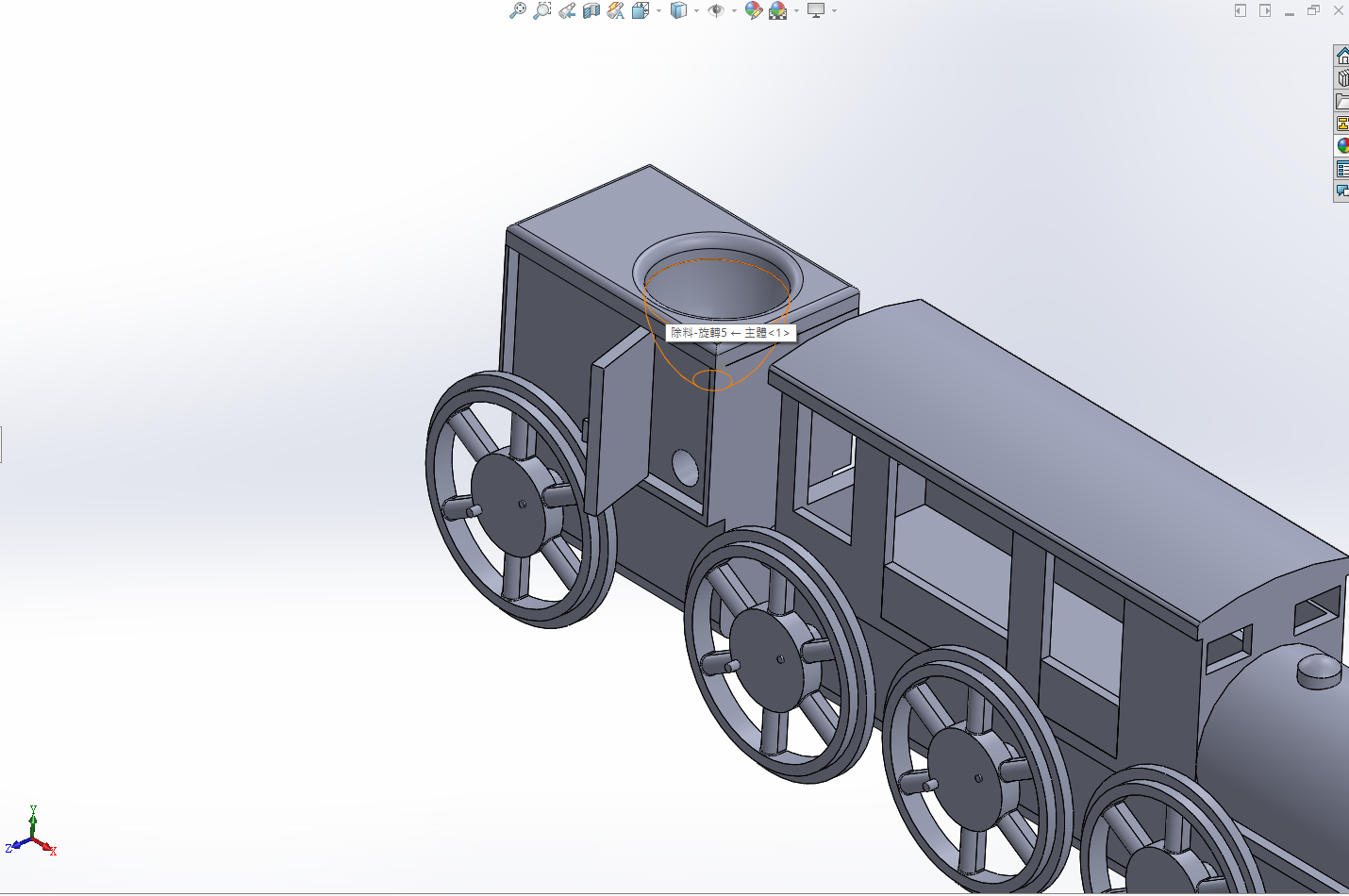The height and width of the screenshot is (896, 1349).
Task: Click the Custom Properties tab icon
Action: click(x=1341, y=169)
